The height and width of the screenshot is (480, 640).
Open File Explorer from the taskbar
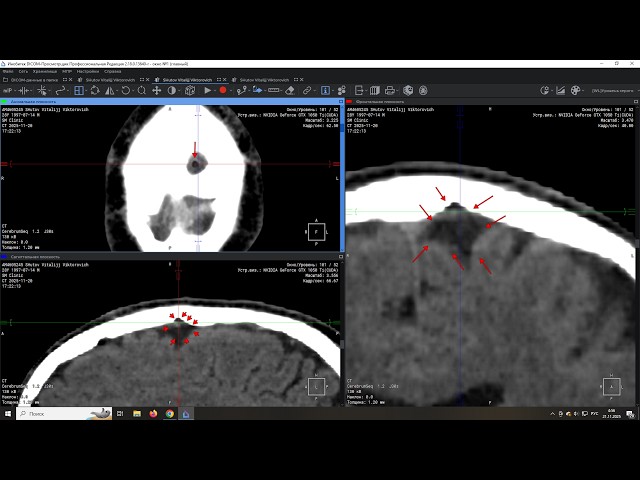click(137, 413)
